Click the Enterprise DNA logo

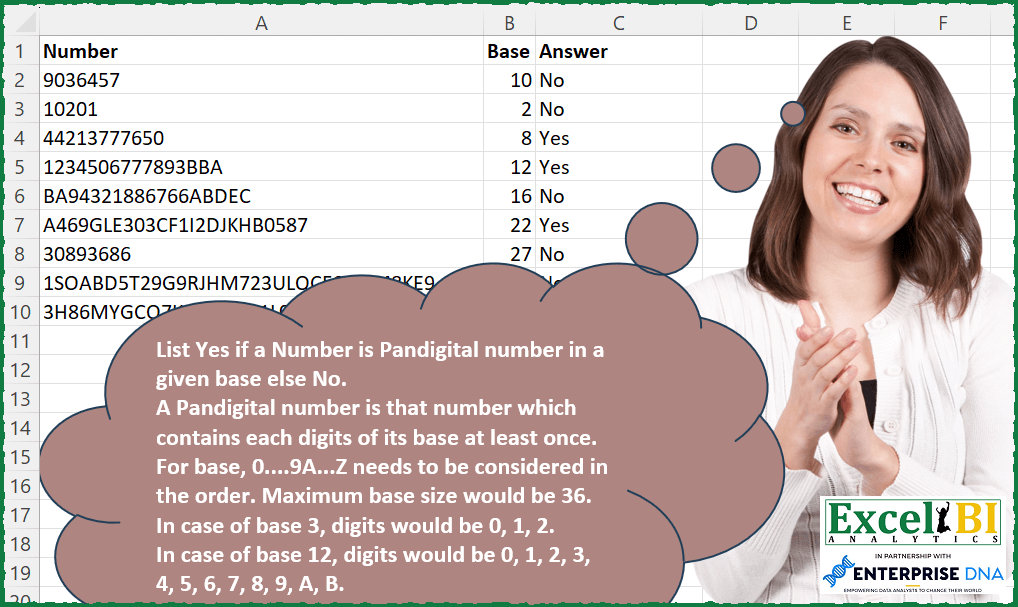912,576
